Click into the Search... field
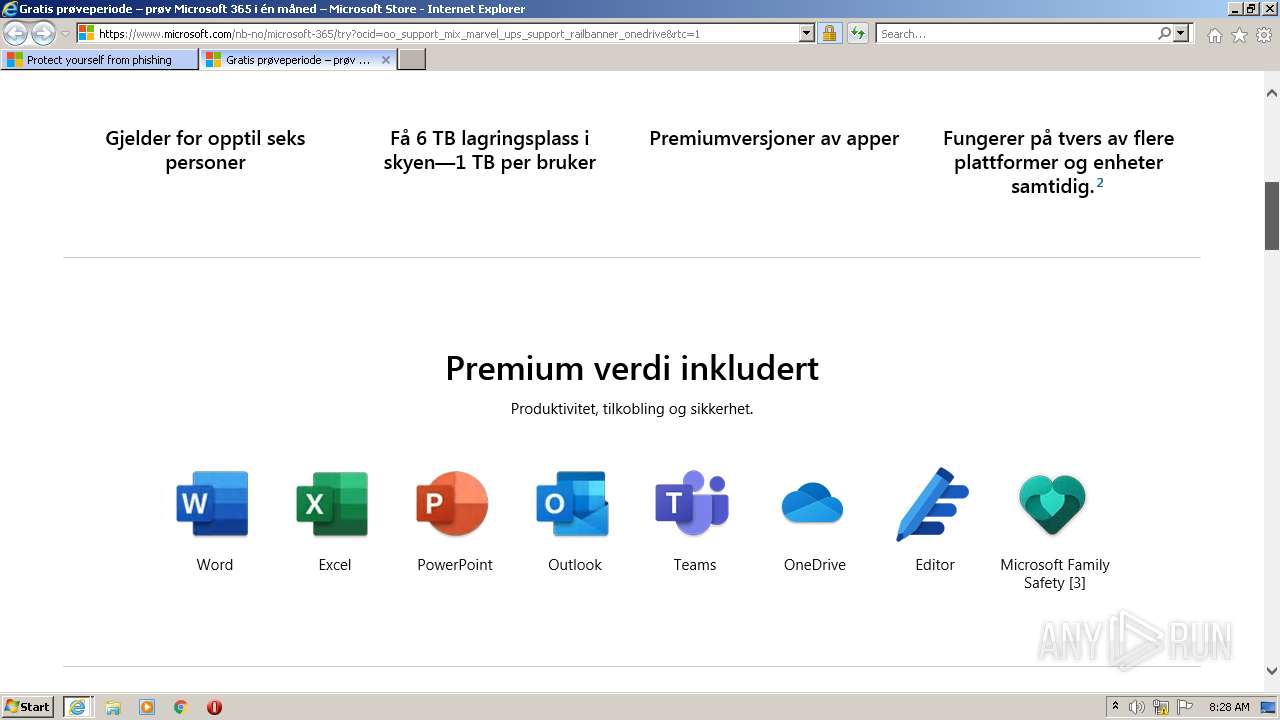This screenshot has width=1280, height=720. tap(1016, 33)
